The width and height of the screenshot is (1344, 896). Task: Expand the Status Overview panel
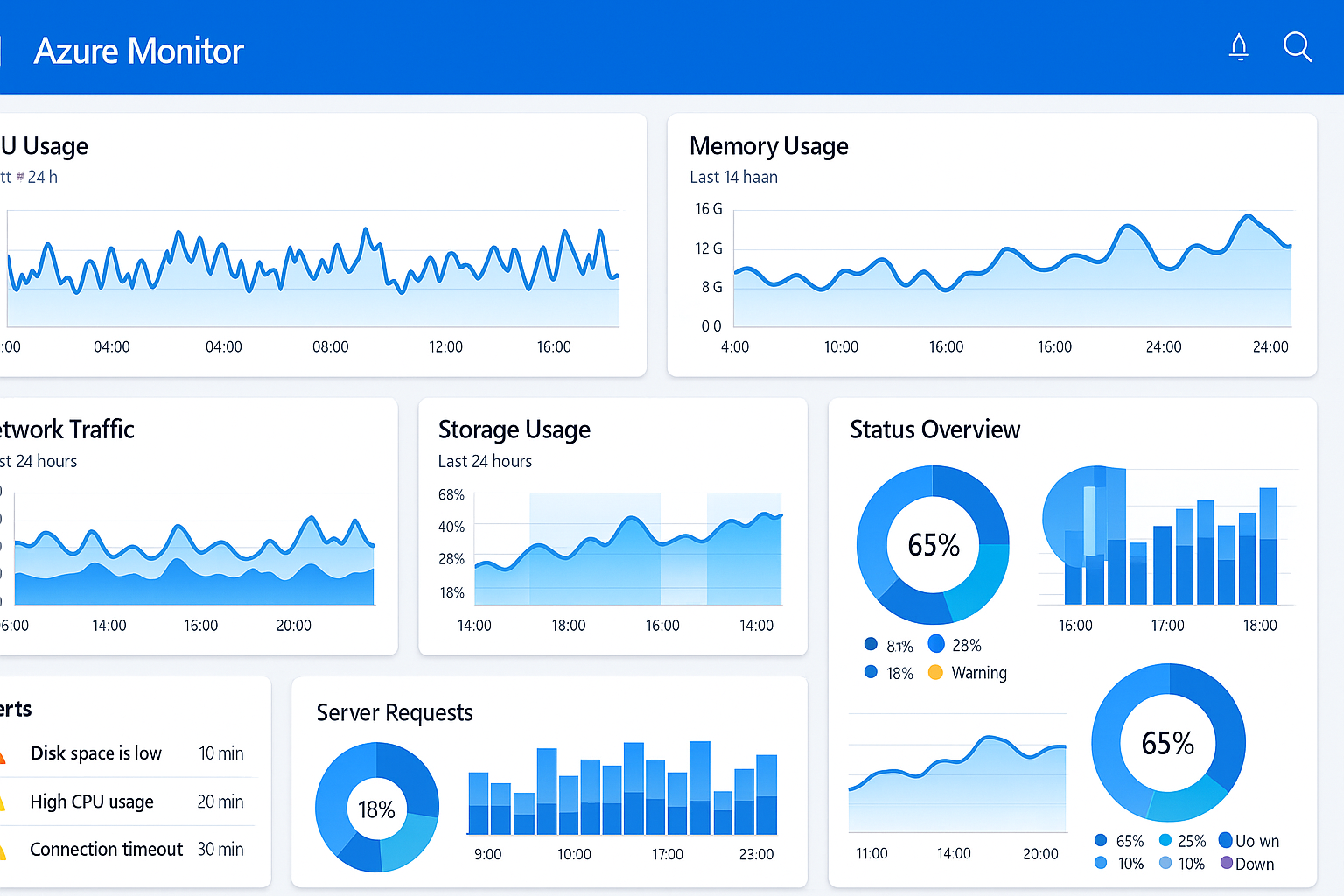pyautogui.click(x=934, y=430)
